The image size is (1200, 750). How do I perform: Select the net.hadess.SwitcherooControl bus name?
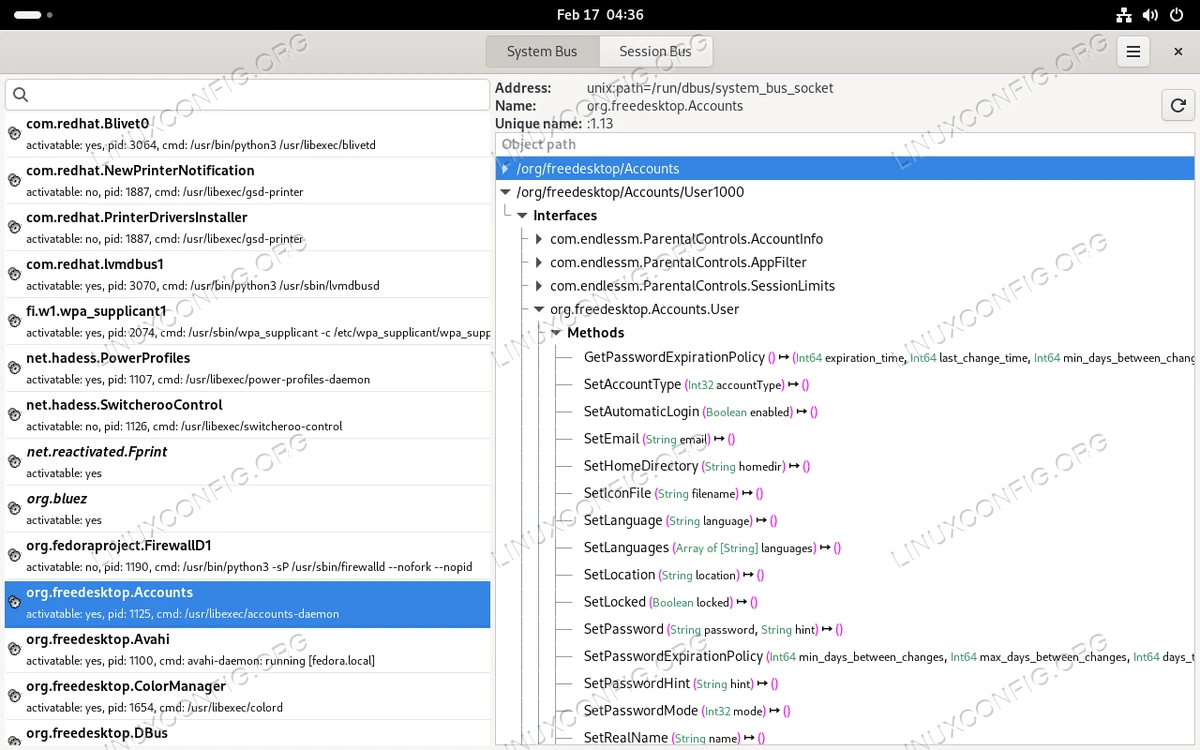247,415
